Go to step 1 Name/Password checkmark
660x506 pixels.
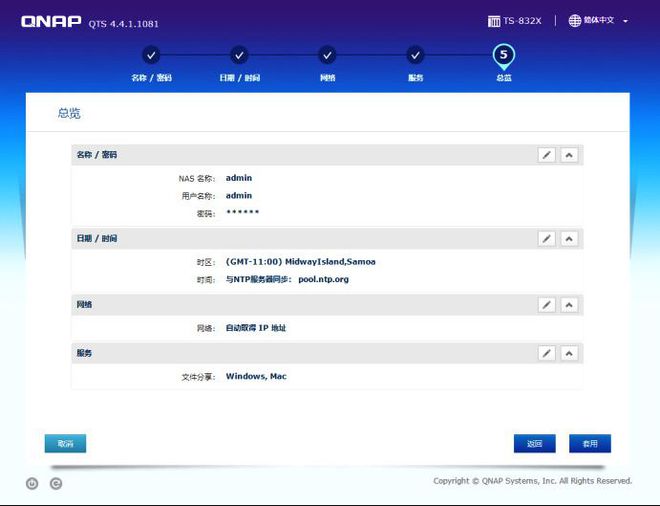(151, 55)
